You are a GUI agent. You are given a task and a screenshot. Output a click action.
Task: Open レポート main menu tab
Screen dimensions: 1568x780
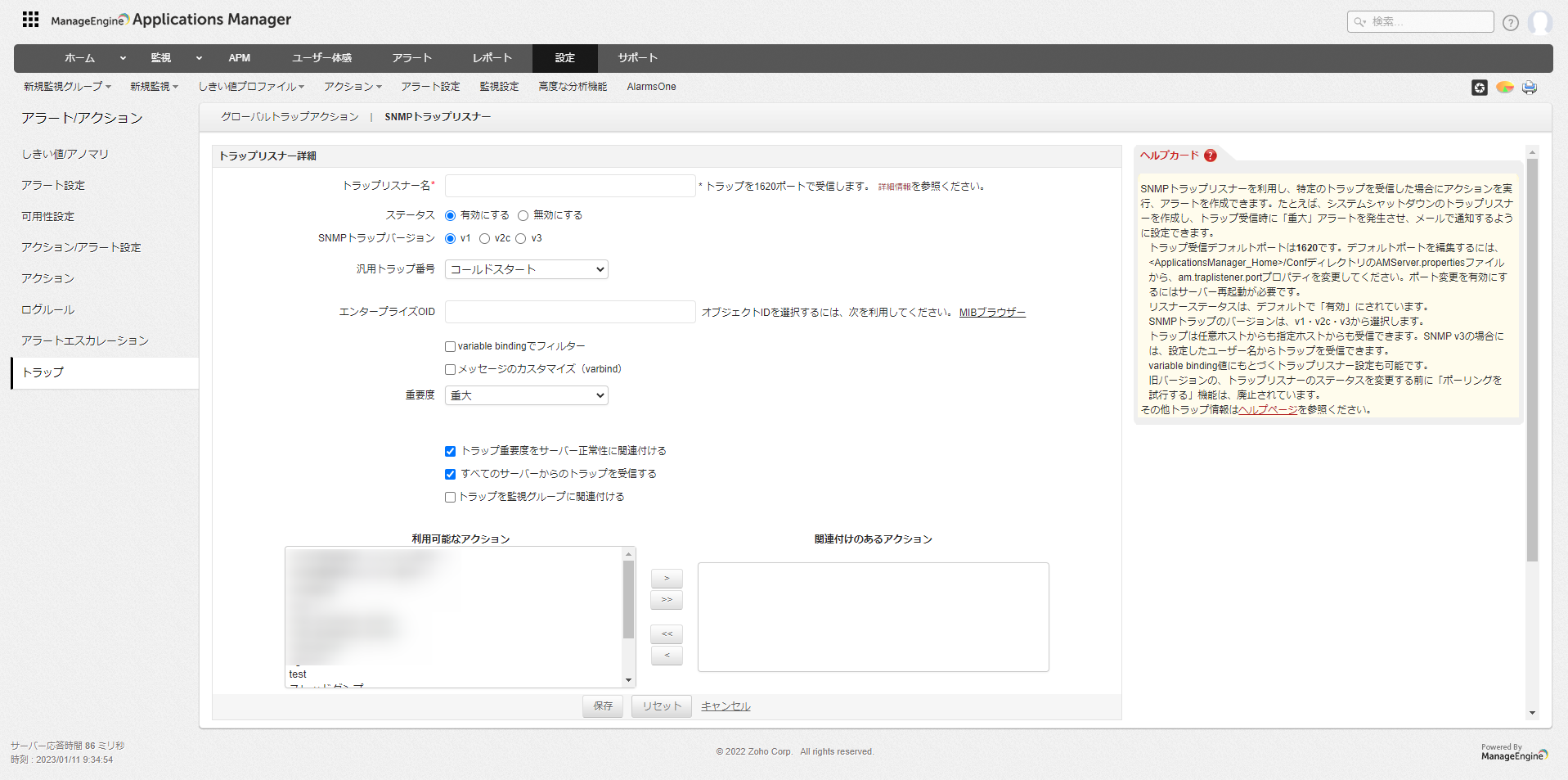tap(492, 58)
